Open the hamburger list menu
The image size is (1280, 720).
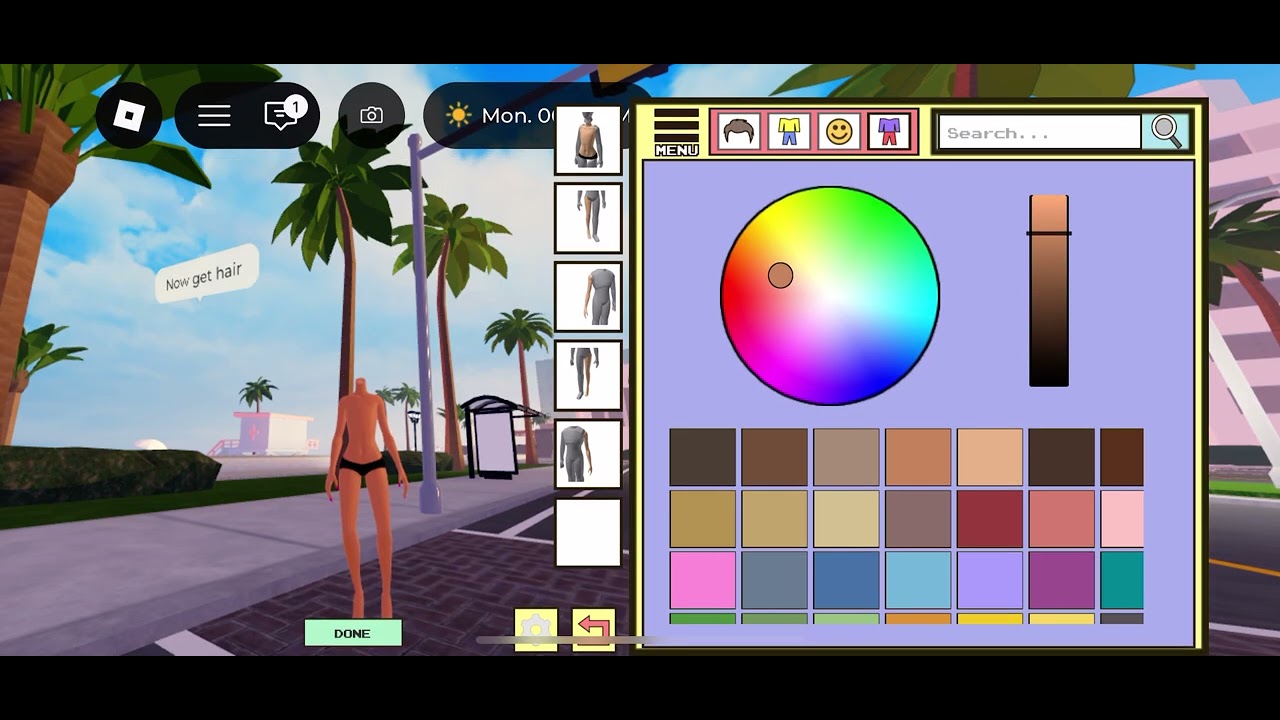tap(214, 116)
